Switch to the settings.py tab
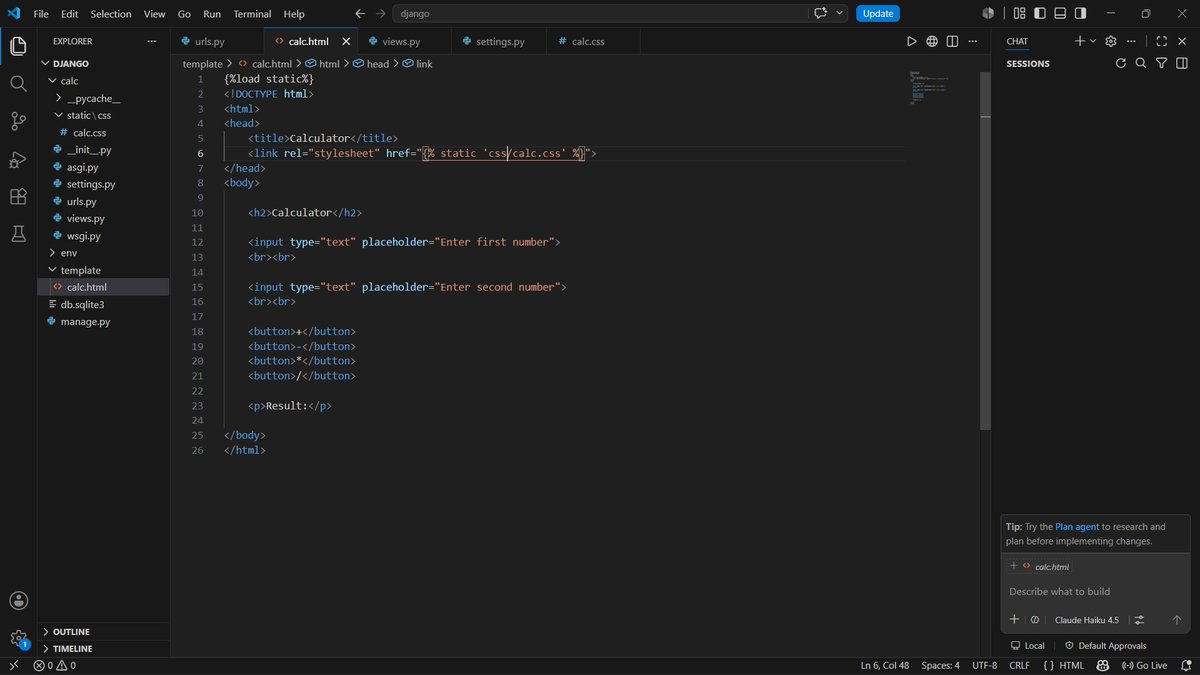The width and height of the screenshot is (1200, 675). (500, 41)
